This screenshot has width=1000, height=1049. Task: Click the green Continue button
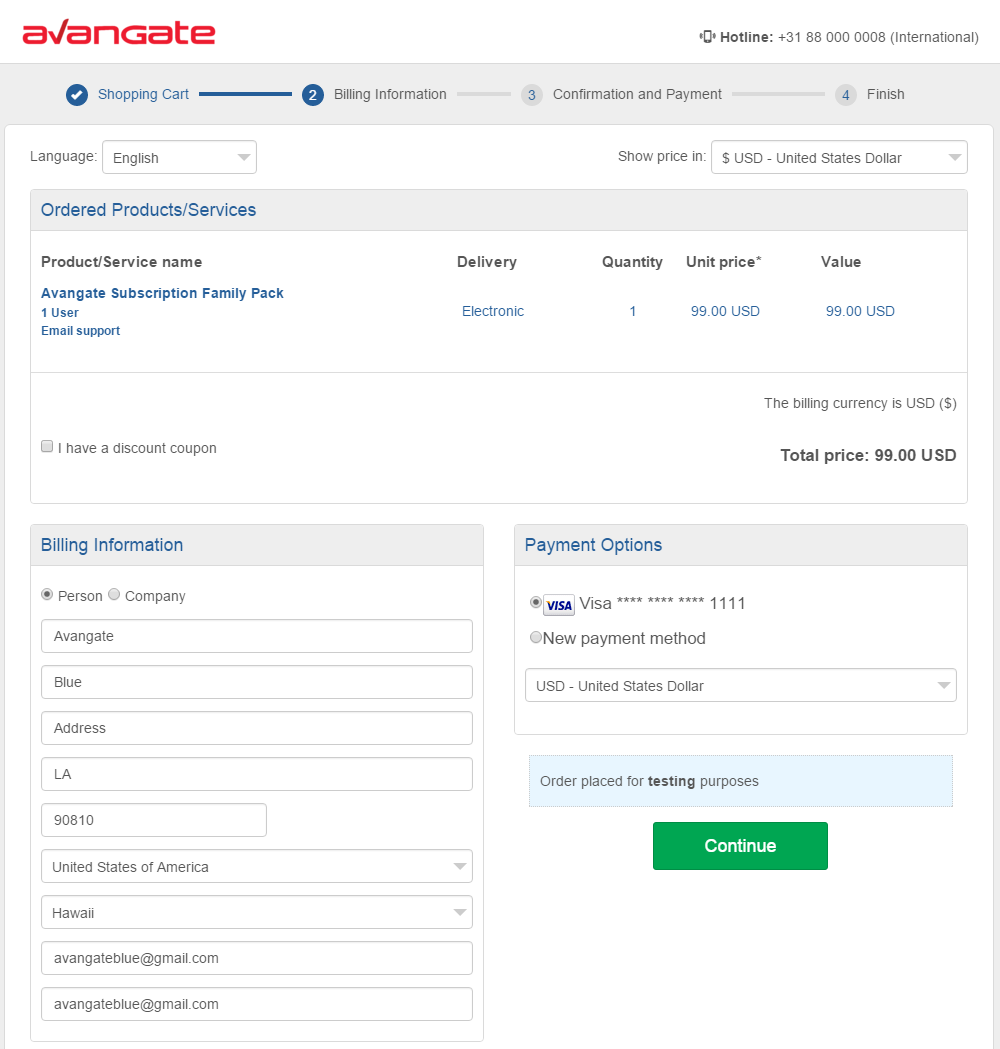740,846
